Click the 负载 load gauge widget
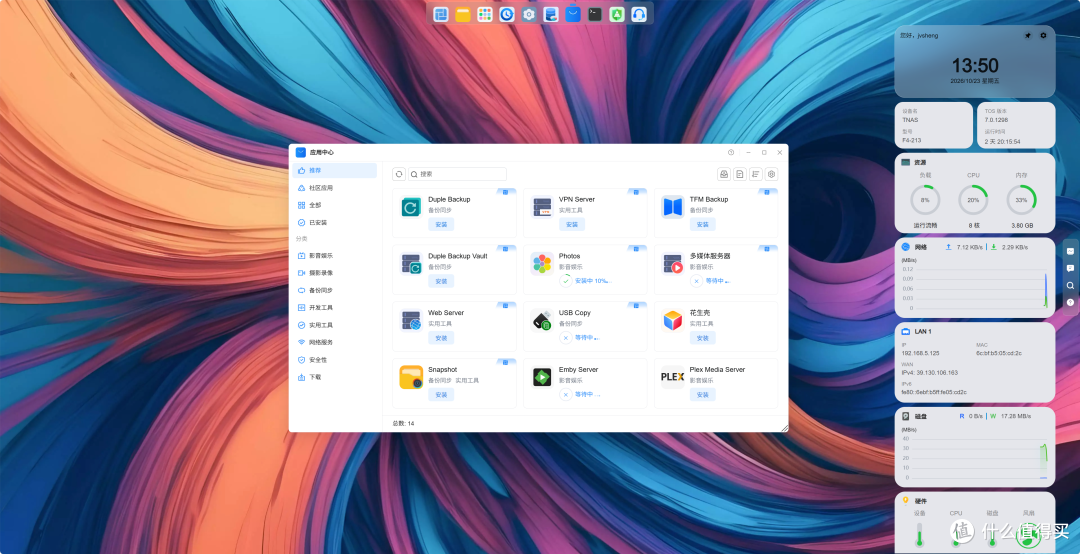Screen dimensions: 1080x554 tap(925, 200)
